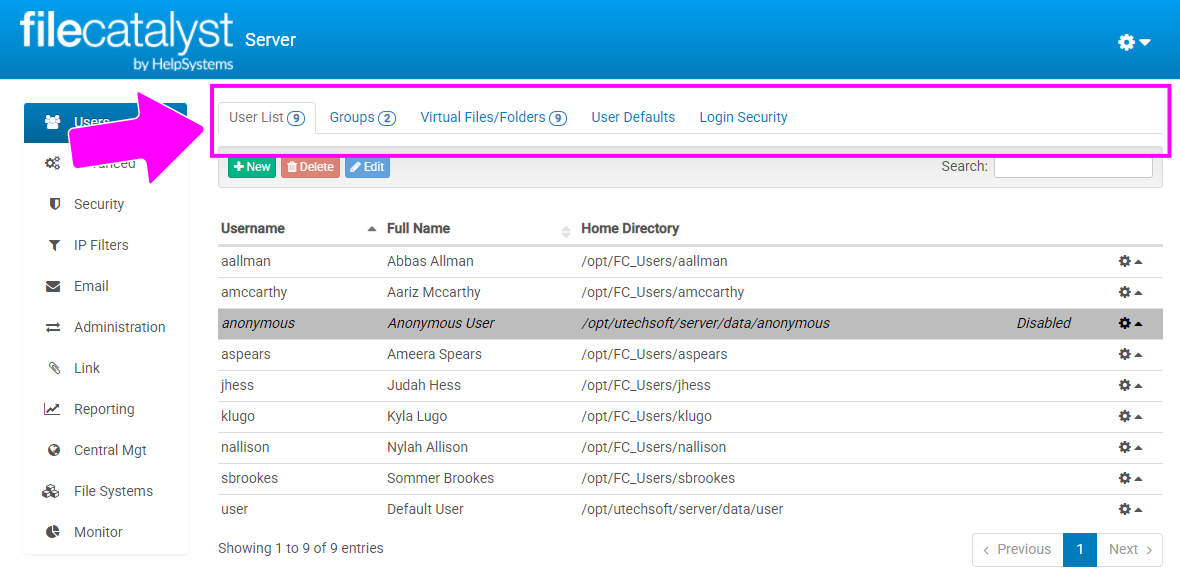Image resolution: width=1180 pixels, height=584 pixels.
Task: Click the sbrookes username cell
Action: [x=251, y=478]
